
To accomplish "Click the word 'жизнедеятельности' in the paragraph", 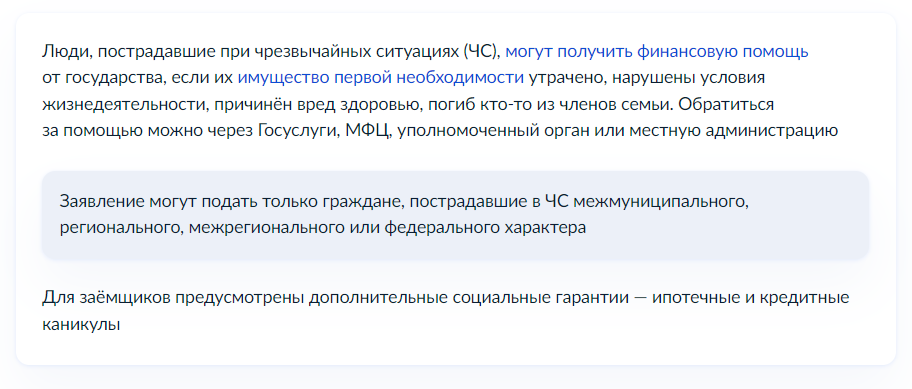I will pos(125,105).
